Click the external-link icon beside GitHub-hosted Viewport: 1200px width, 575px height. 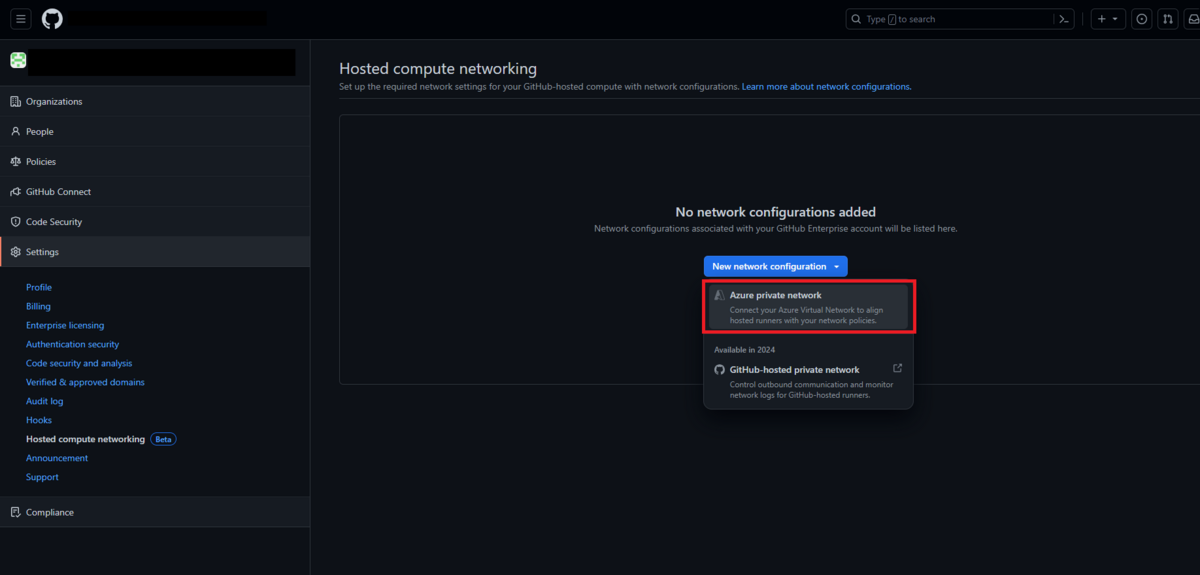pos(897,369)
